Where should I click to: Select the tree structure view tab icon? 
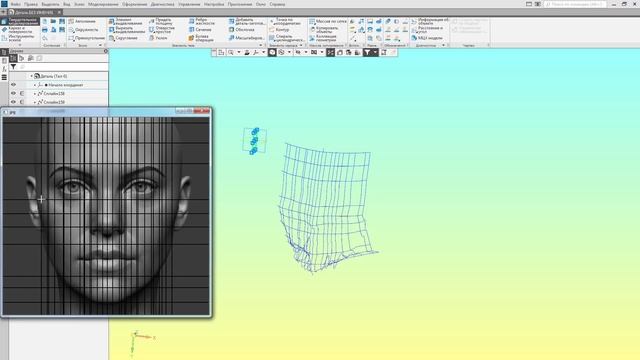coord(13,58)
